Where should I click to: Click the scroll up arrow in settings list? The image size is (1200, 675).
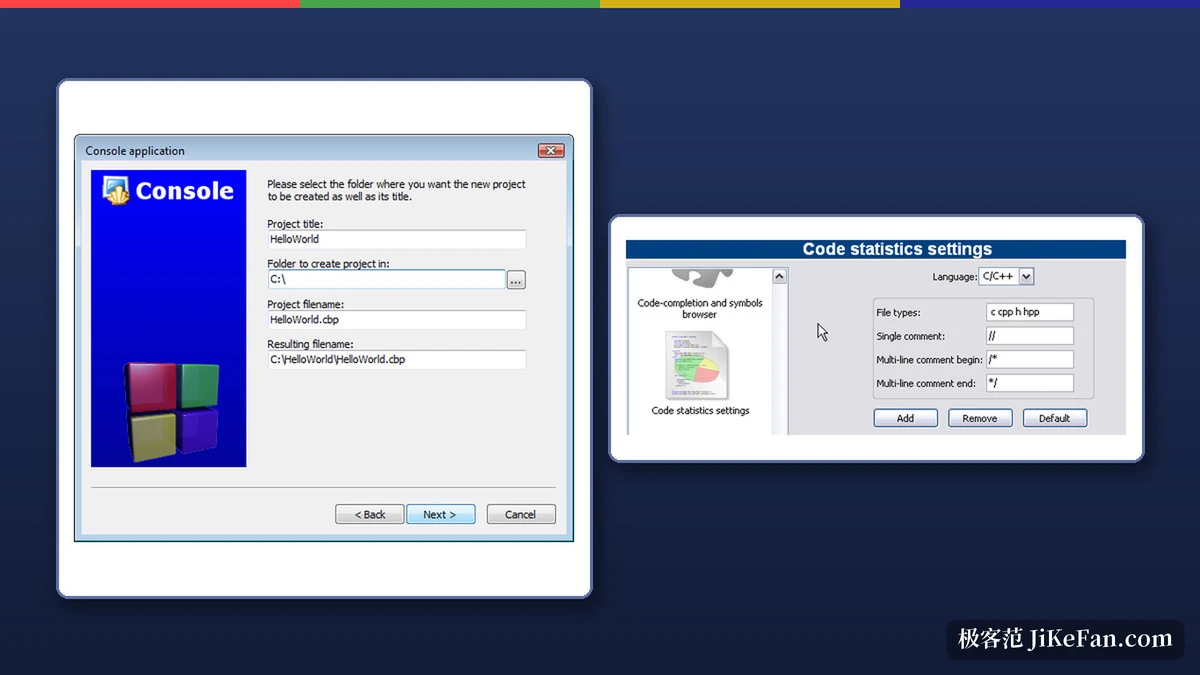click(x=780, y=276)
